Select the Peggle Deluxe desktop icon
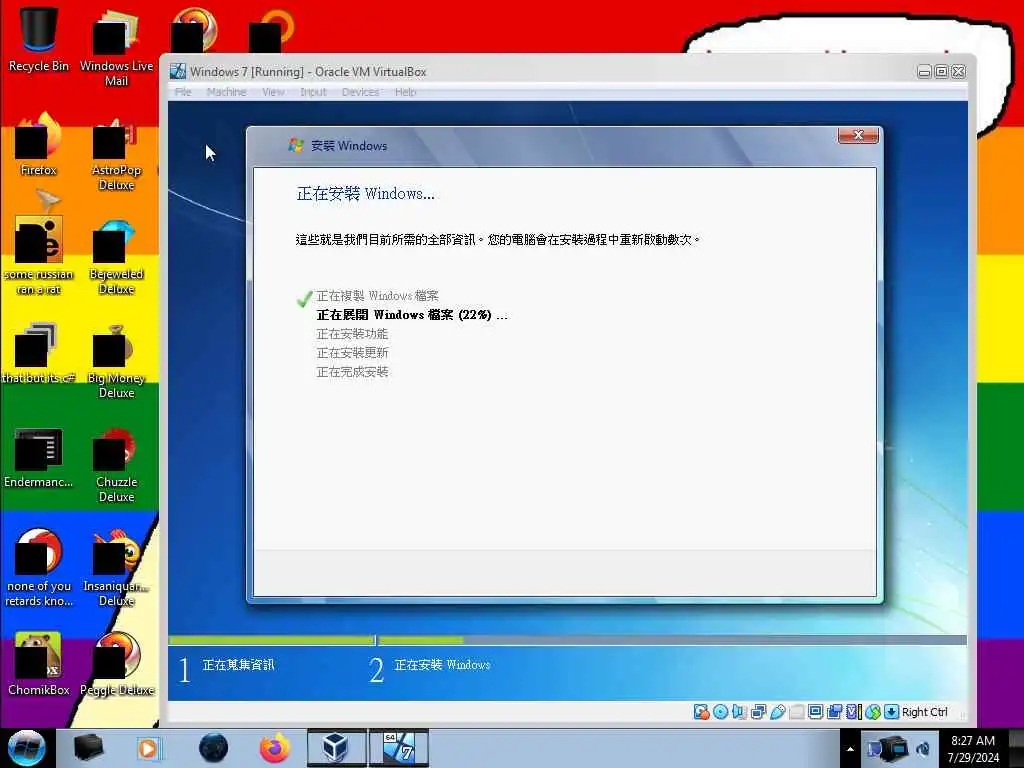 (116, 664)
